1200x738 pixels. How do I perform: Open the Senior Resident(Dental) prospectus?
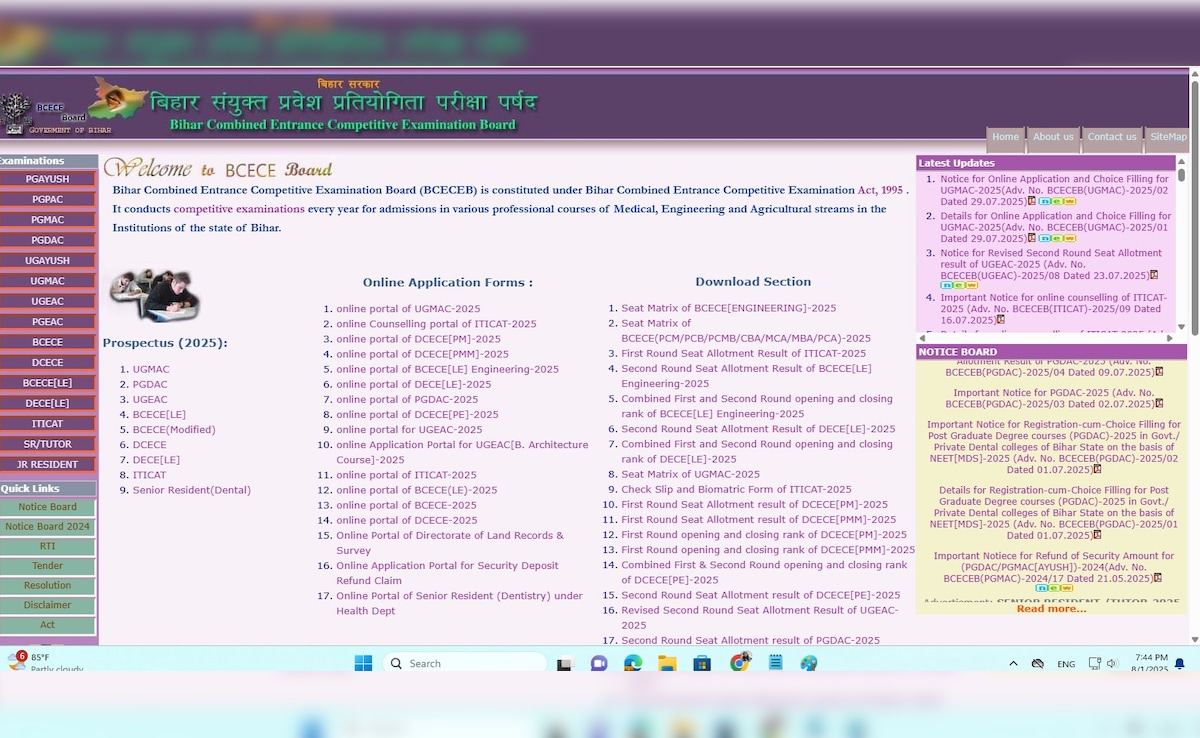[192, 490]
